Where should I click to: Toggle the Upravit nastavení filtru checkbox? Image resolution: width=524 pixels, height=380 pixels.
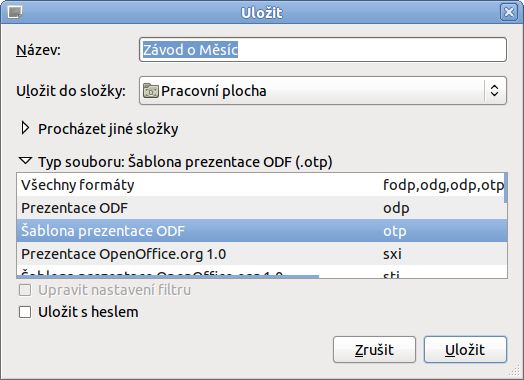point(25,290)
